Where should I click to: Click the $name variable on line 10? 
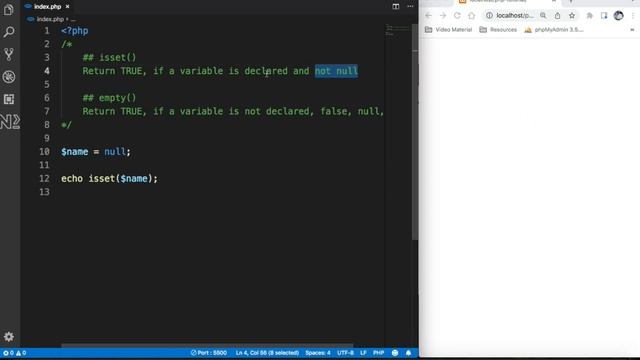pyautogui.click(x=75, y=152)
